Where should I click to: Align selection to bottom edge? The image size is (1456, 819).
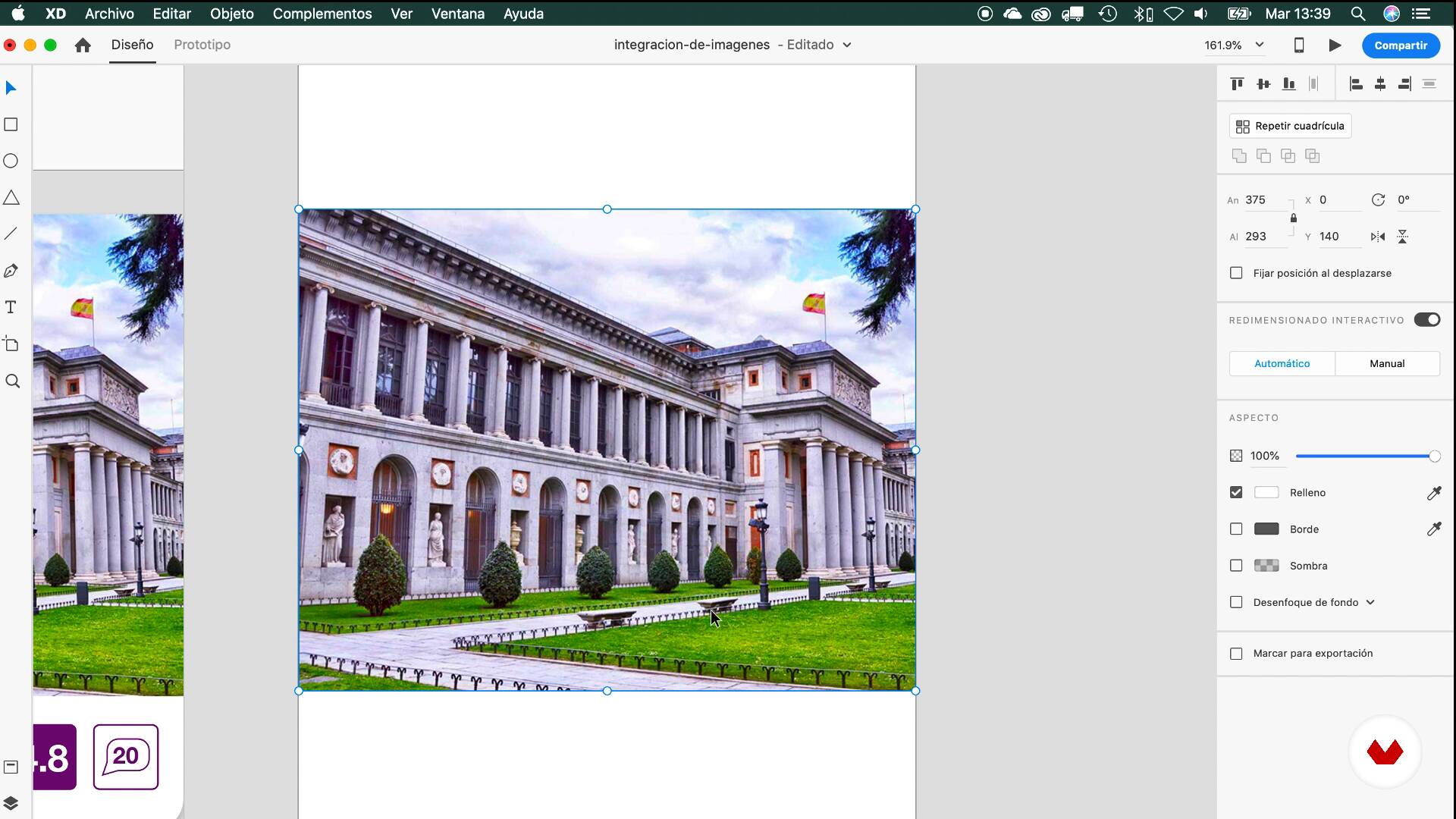pyautogui.click(x=1288, y=84)
